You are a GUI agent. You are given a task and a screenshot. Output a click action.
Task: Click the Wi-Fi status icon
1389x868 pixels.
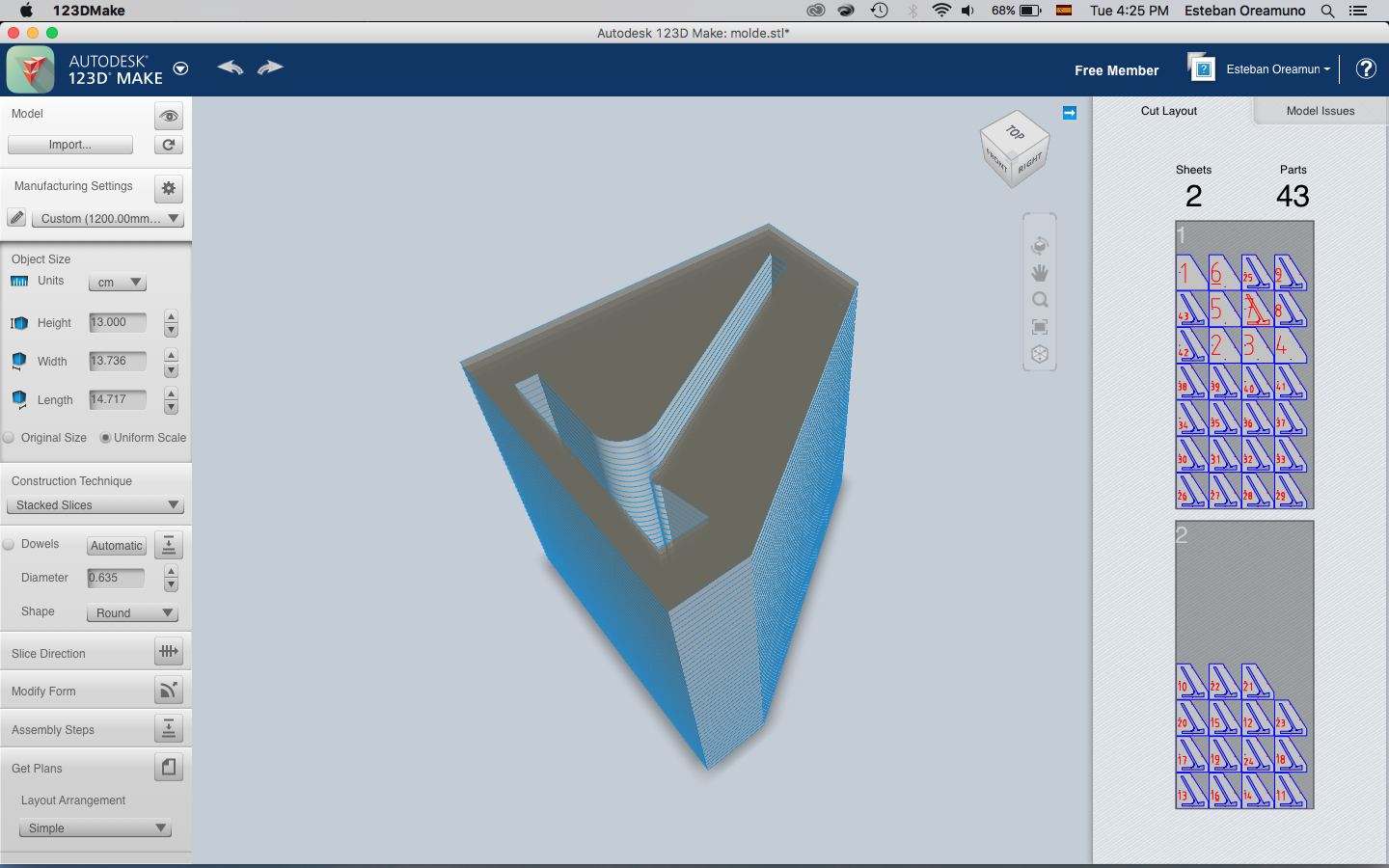[x=941, y=11]
